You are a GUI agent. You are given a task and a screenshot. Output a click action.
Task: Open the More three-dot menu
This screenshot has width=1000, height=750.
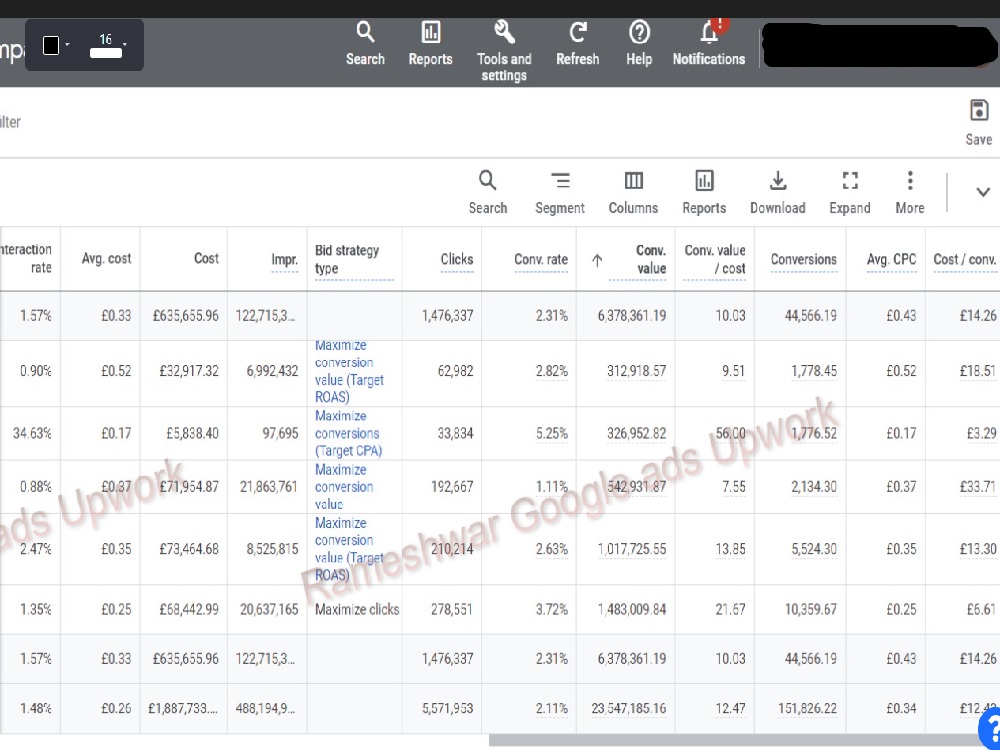909,192
